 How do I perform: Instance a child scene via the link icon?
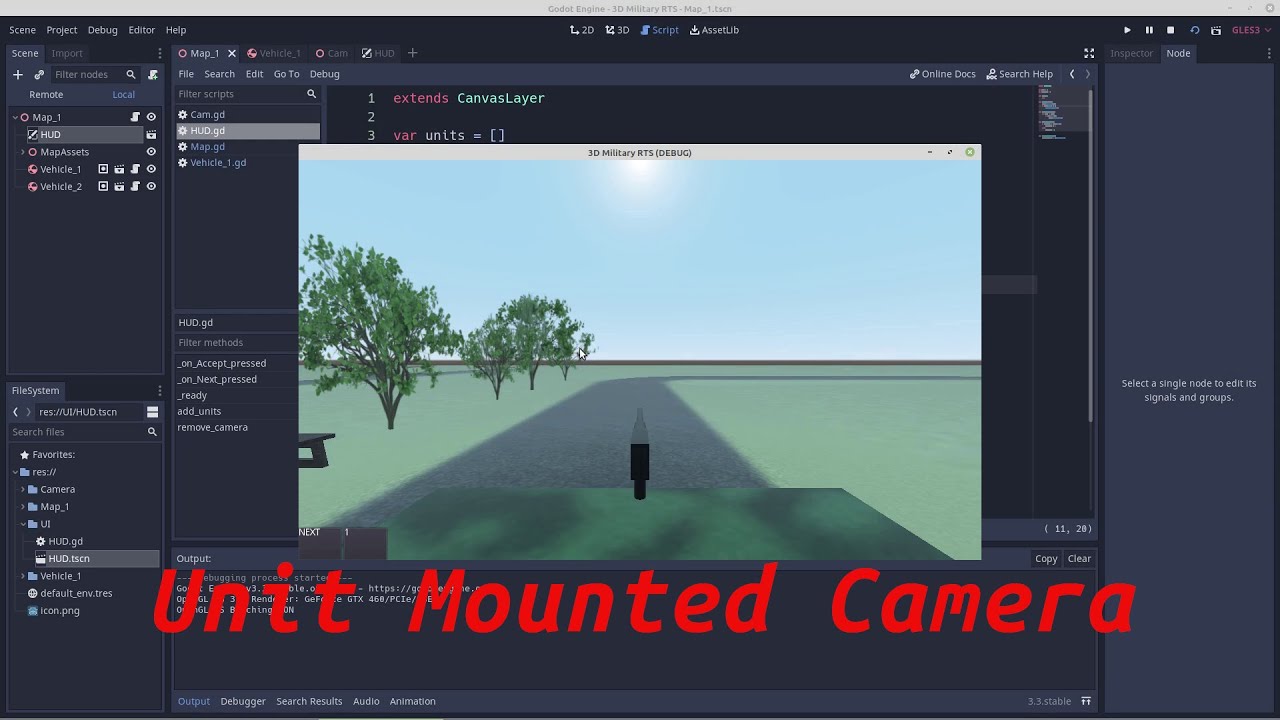tap(39, 74)
